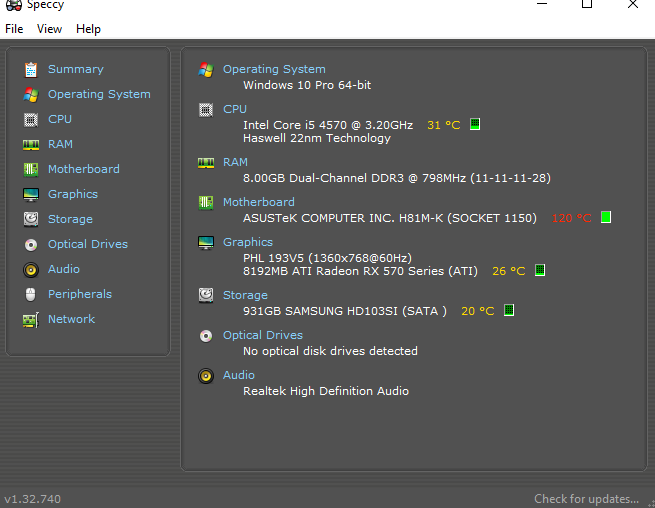
Task: Click the hard drive temperature indicator
Action: pyautogui.click(x=509, y=310)
